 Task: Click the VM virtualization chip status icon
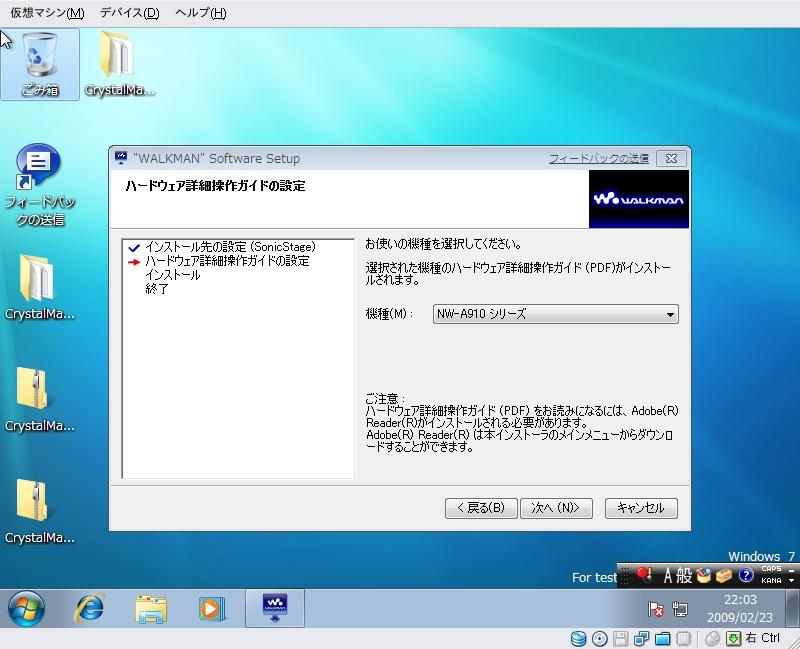pyautogui.click(x=683, y=638)
